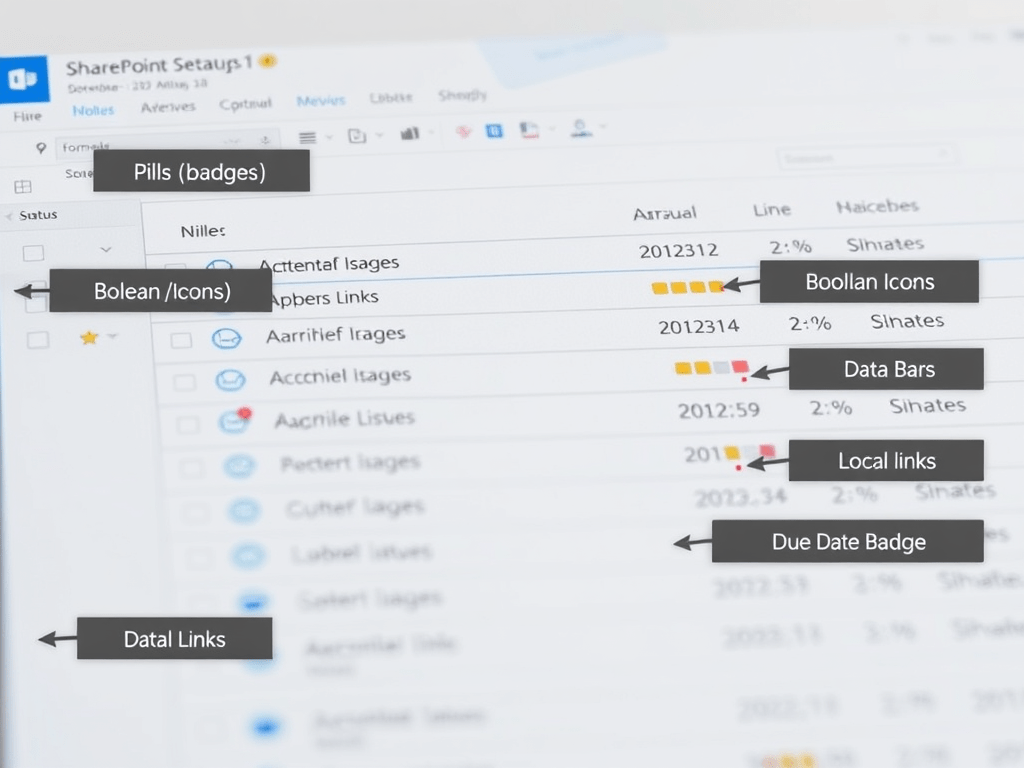Check the first checkbox under Status panel
Screen dimensions: 1024x768
(34, 253)
